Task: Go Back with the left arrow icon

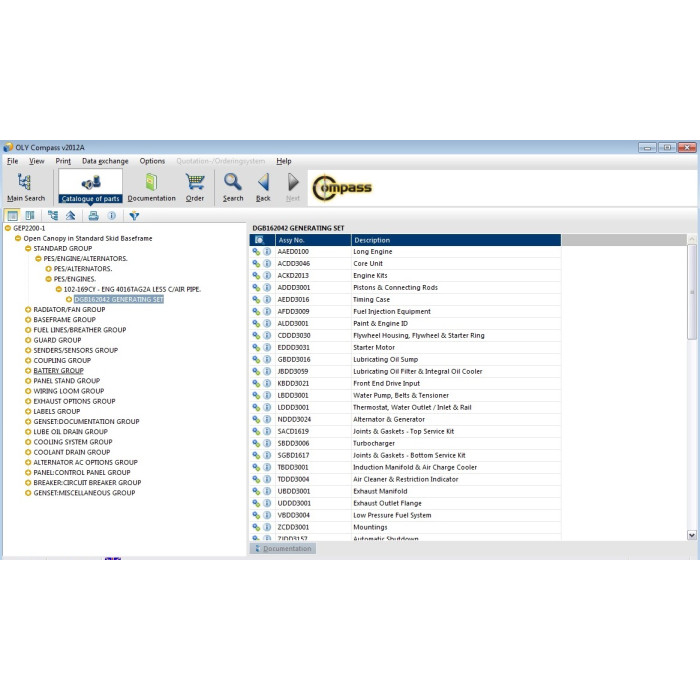Action: point(263,188)
